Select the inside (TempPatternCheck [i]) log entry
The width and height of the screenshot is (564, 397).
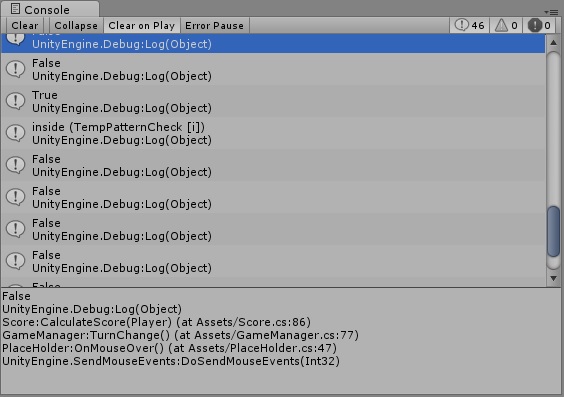tap(273, 133)
